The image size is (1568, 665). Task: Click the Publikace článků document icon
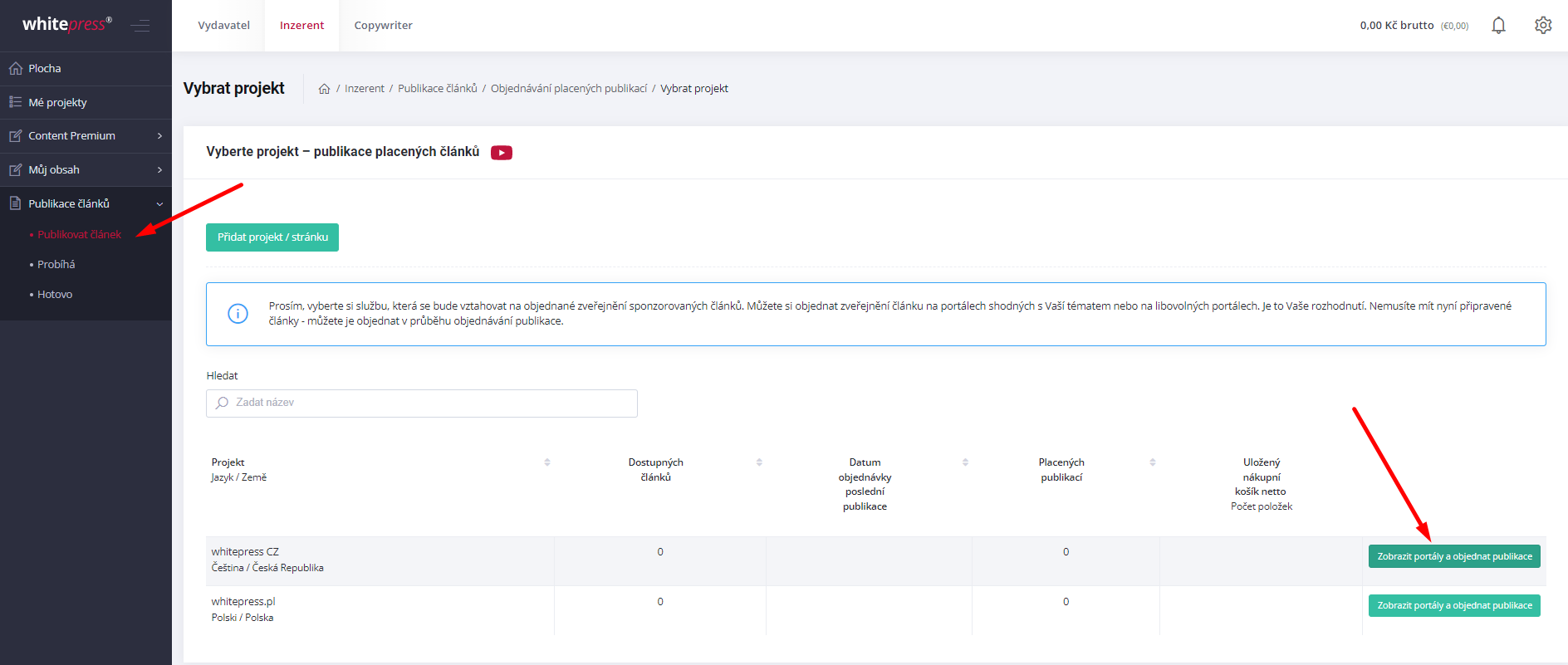pos(16,203)
